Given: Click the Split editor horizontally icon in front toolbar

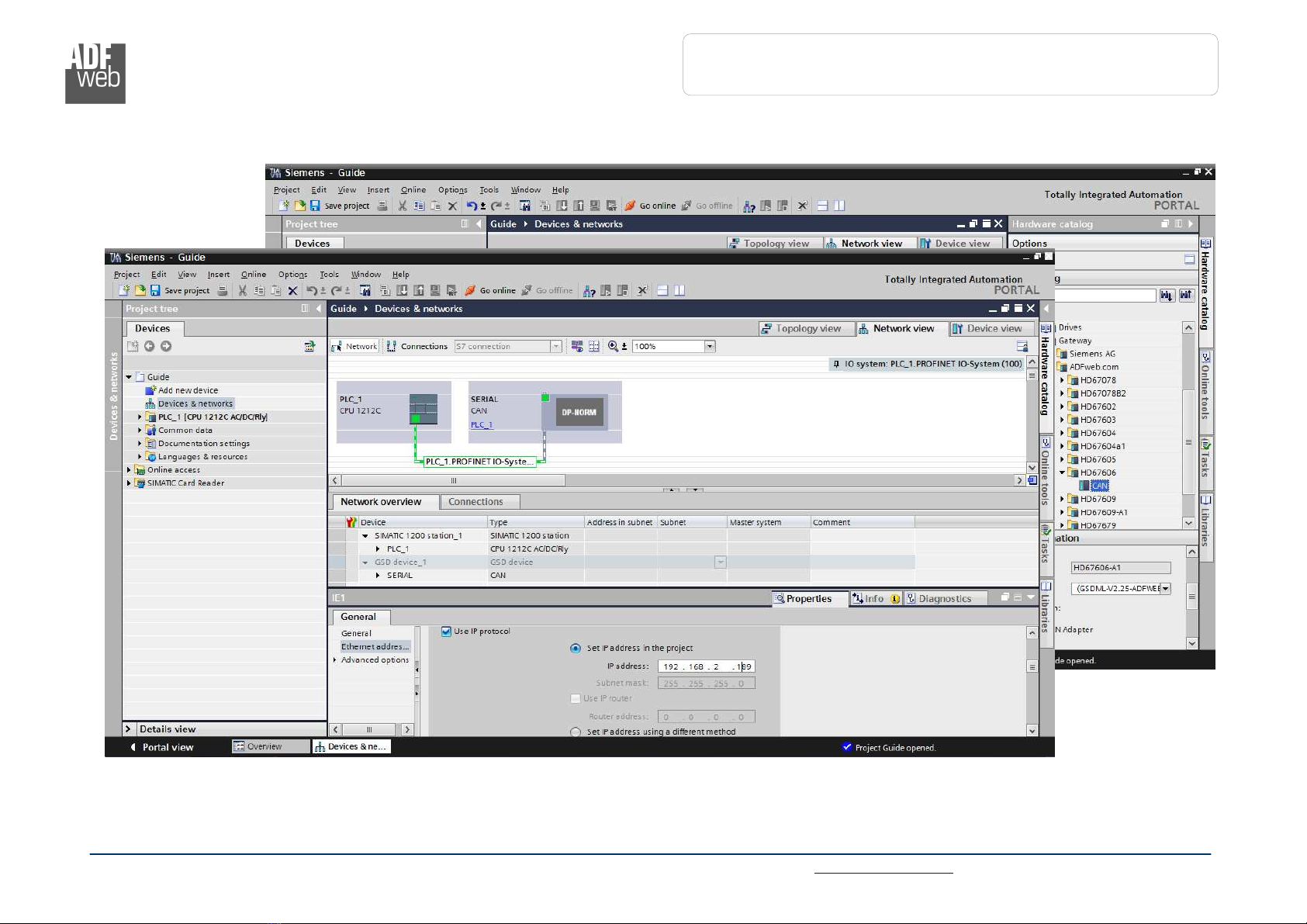Looking at the screenshot, I should (x=662, y=291).
